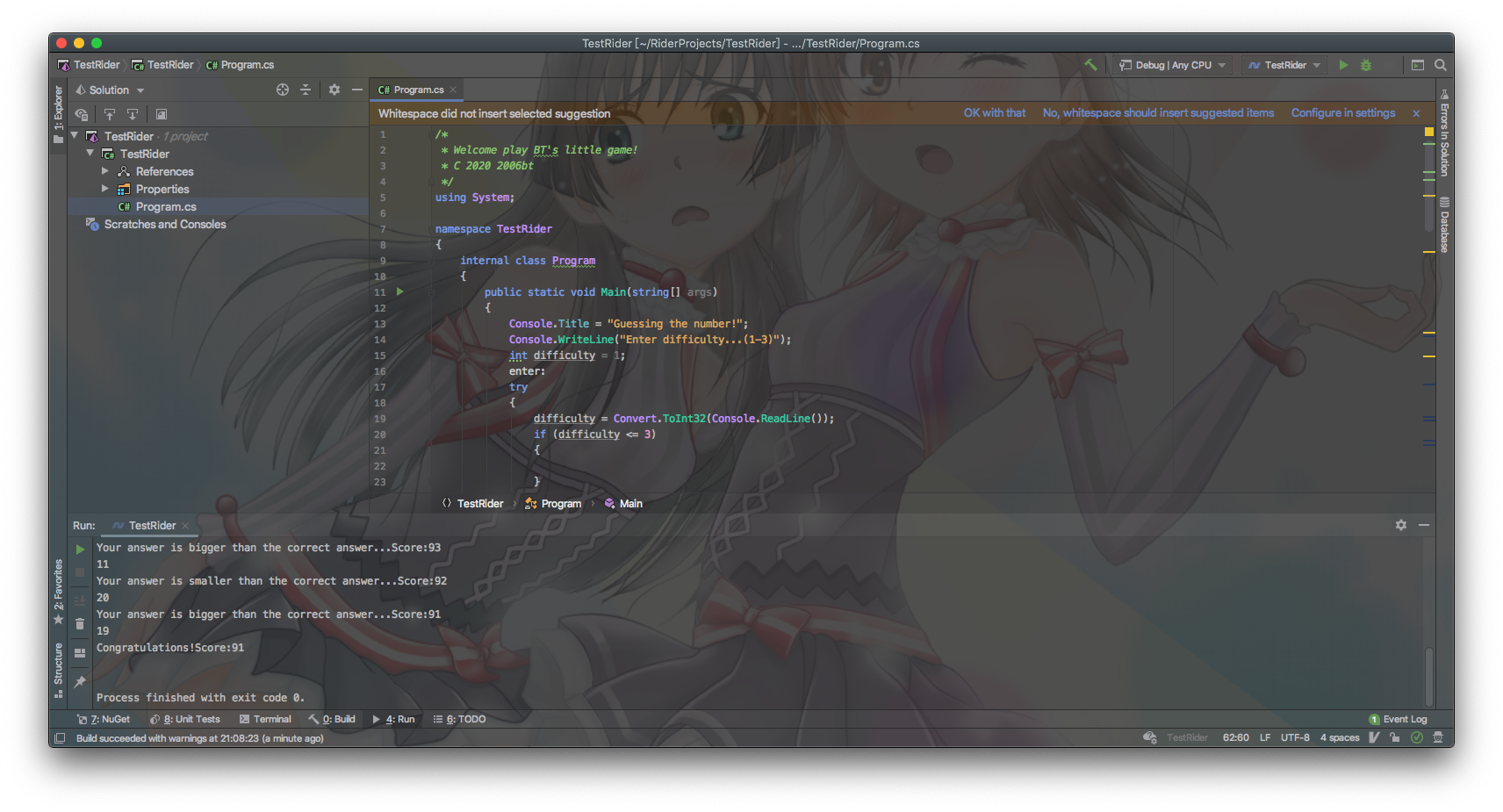Toggle the Explorer side tool window
Viewport: 1503px width, 812px height.
[x=59, y=114]
